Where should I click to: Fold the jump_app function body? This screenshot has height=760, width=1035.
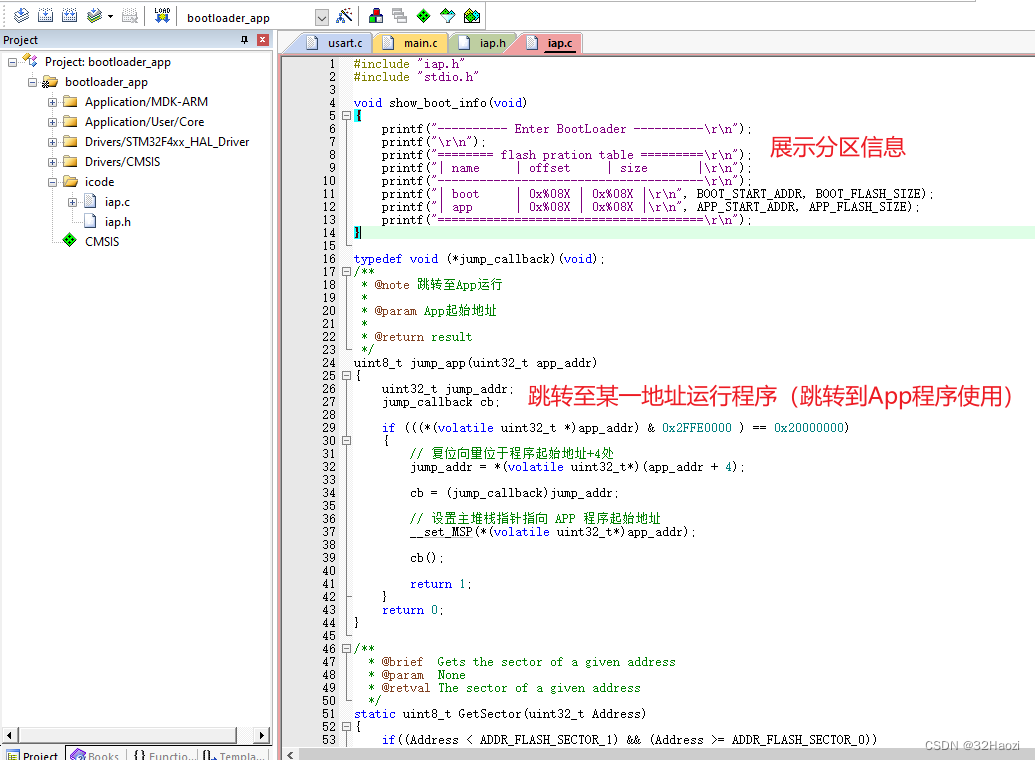[346, 376]
